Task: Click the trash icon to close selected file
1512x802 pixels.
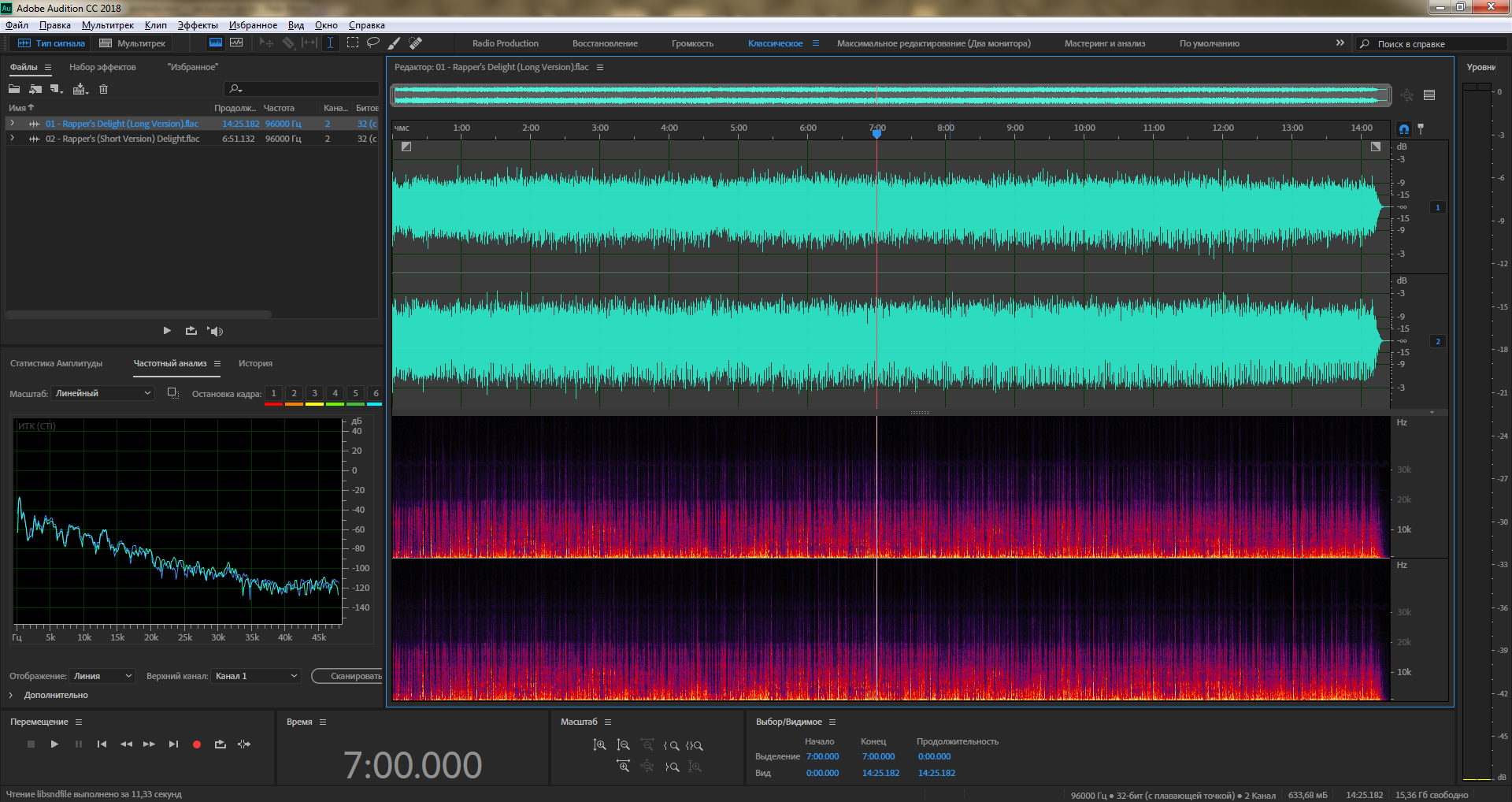Action: 103,89
